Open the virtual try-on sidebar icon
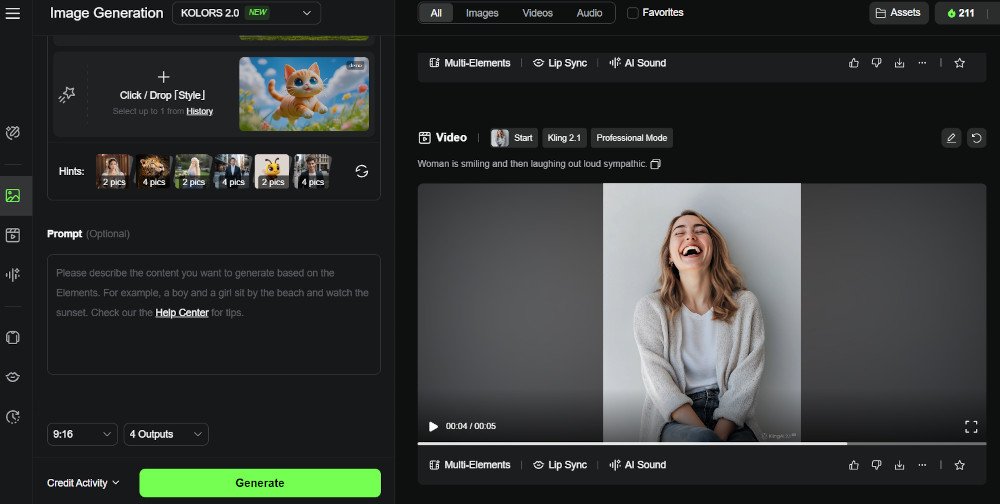Viewport: 1000px width, 504px height. pos(13,337)
